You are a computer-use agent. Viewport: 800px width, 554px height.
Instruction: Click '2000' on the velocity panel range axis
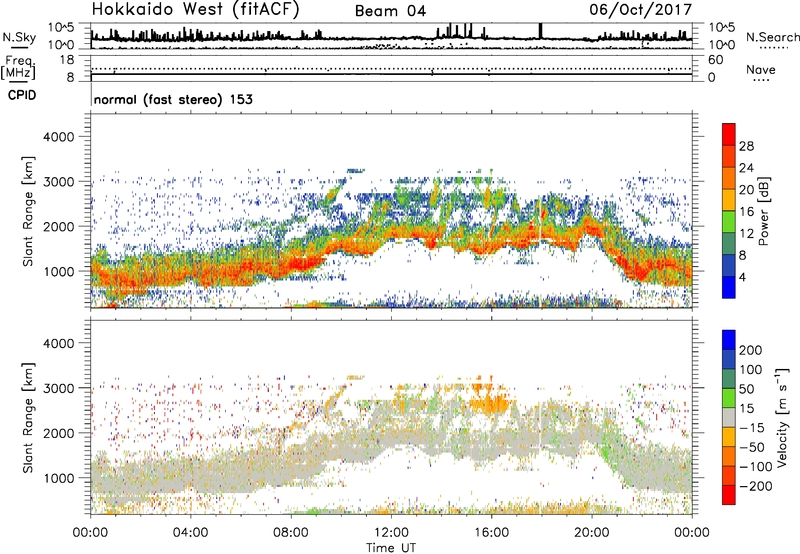[x=58, y=433]
